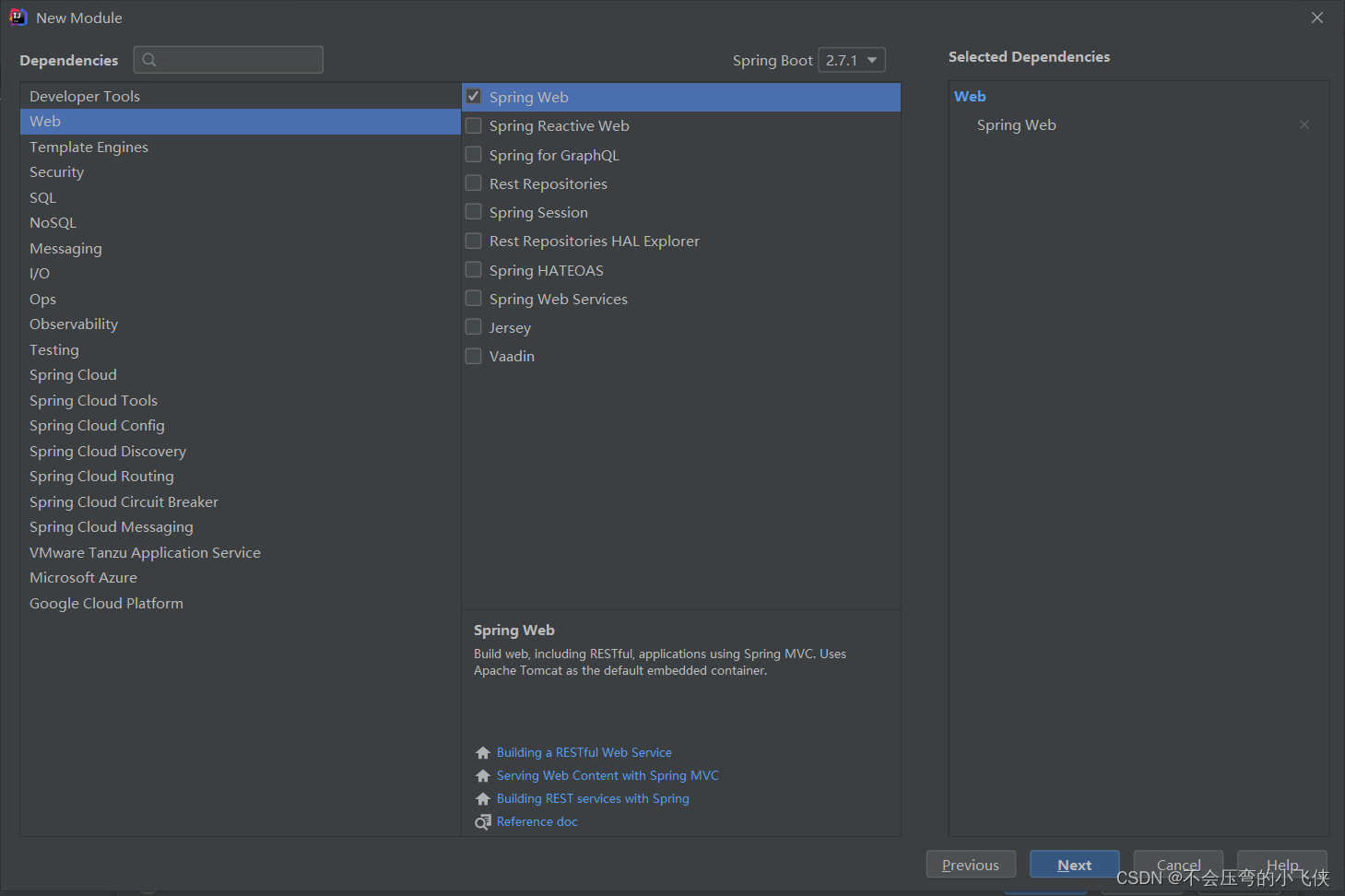Select Spring Web in Selected Dependencies

click(1017, 124)
